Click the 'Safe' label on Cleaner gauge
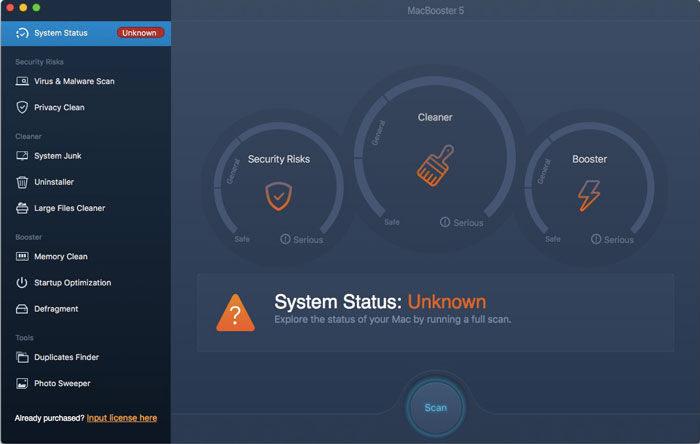700x444 pixels. coord(392,222)
